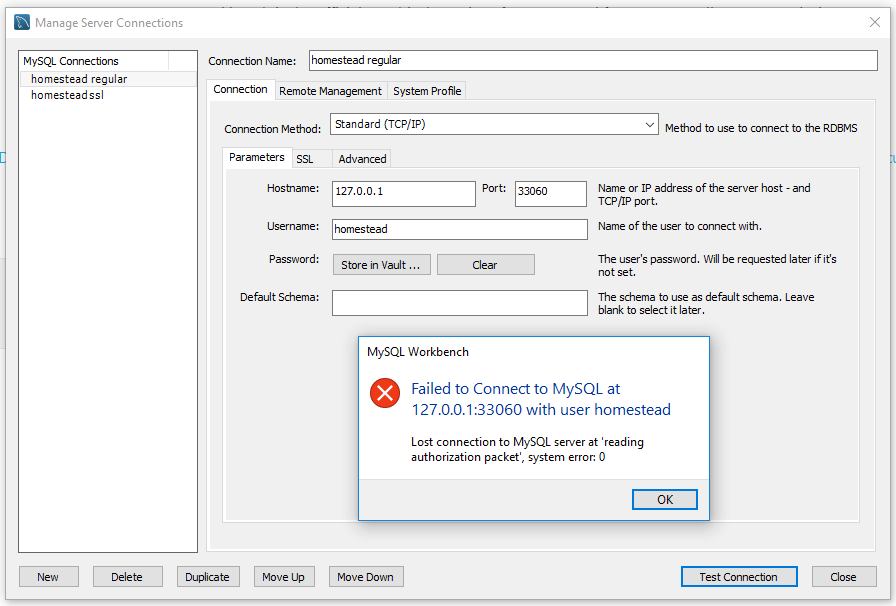Duplicate the selected connection
This screenshot has width=896, height=606.
(x=208, y=577)
